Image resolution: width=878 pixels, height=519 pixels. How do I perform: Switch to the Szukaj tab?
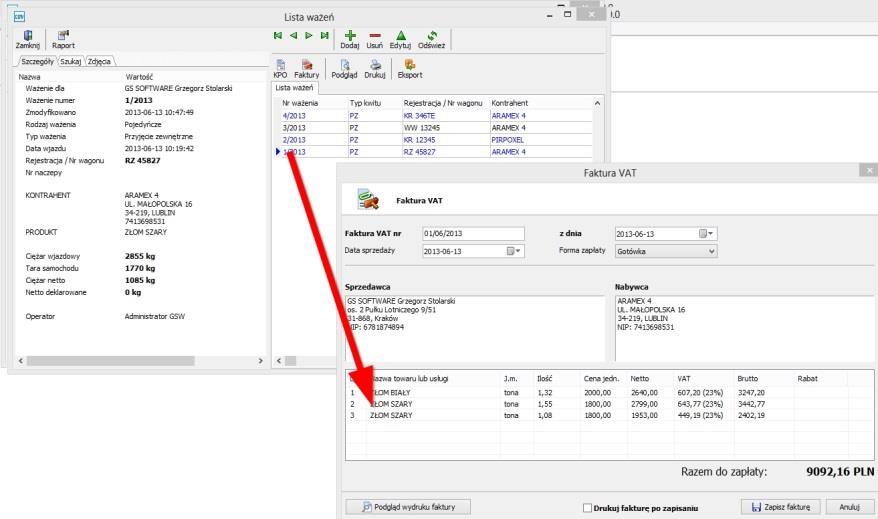71,62
